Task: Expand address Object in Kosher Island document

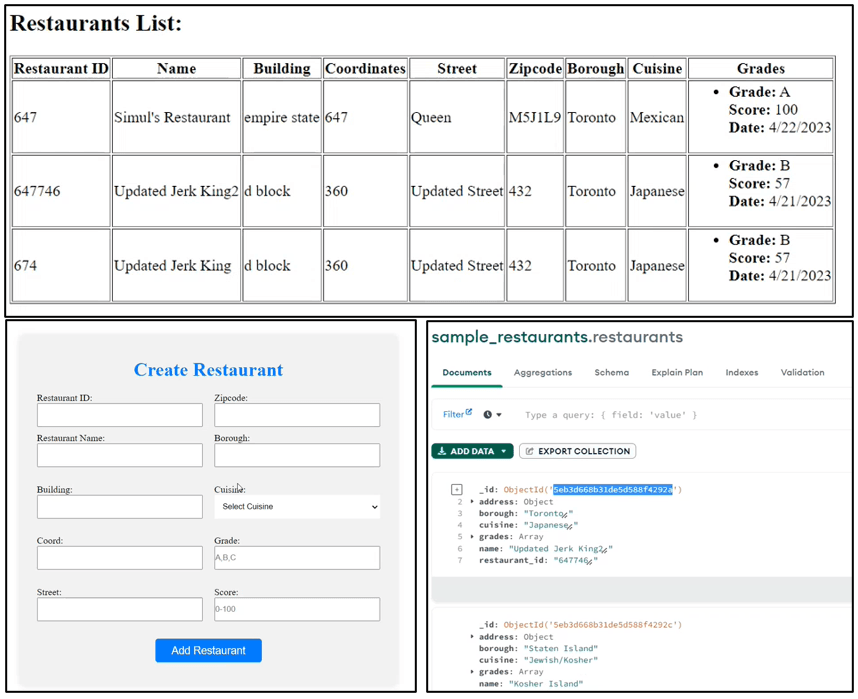Action: (x=472, y=637)
